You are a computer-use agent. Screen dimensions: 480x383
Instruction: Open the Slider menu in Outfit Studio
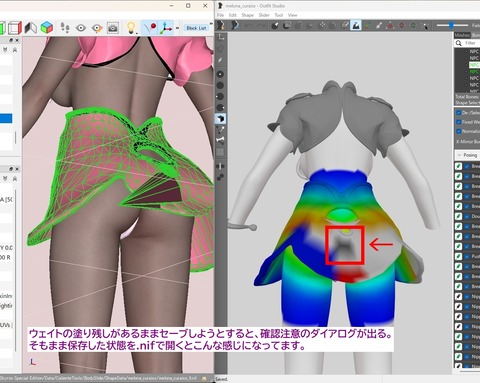pyautogui.click(x=264, y=15)
